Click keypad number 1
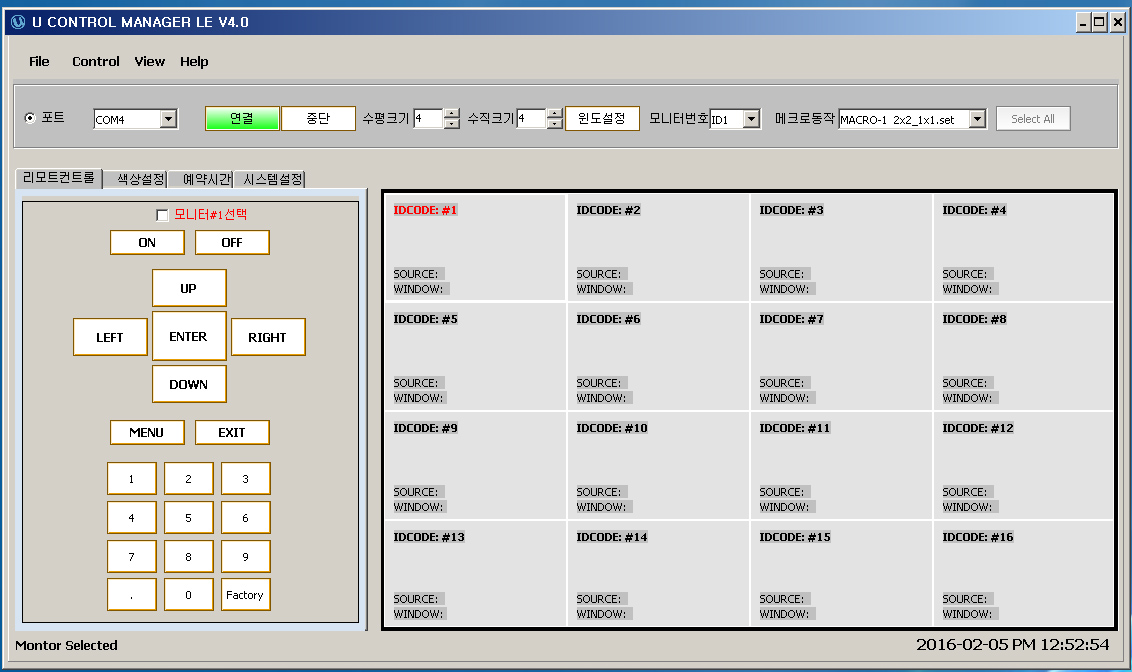 click(131, 479)
